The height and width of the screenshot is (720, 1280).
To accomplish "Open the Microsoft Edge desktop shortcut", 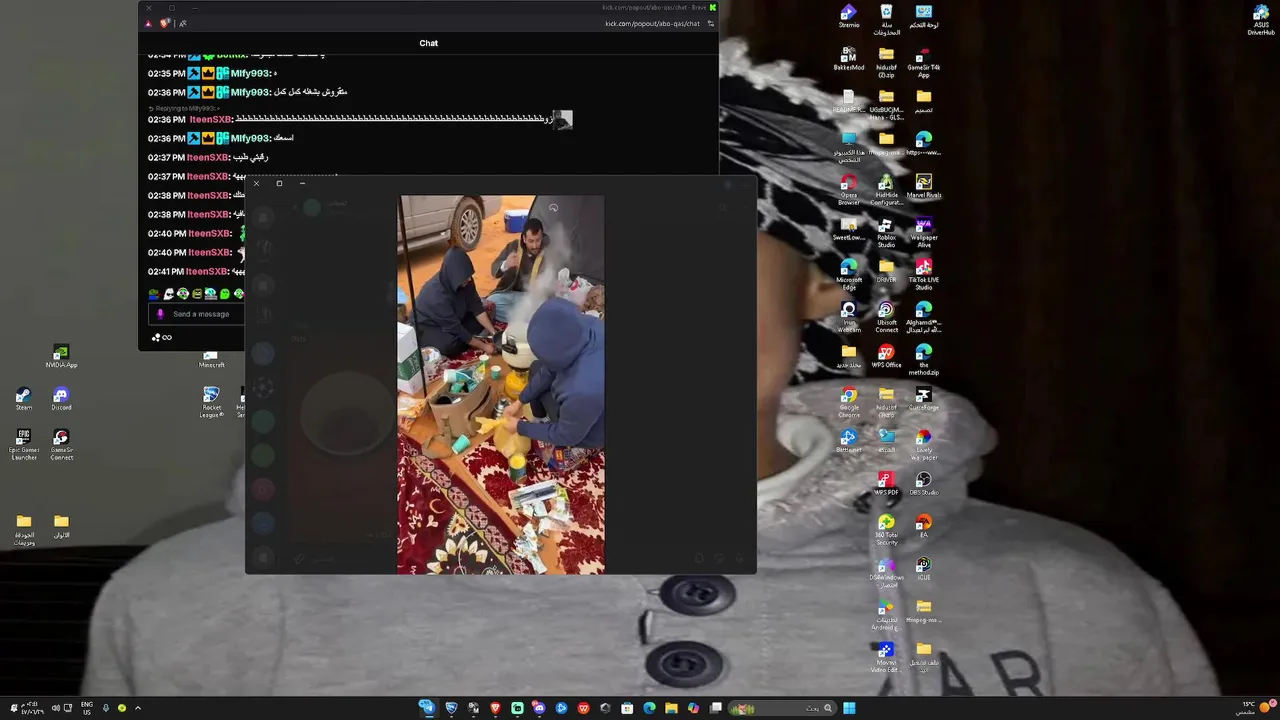I will click(x=848, y=275).
